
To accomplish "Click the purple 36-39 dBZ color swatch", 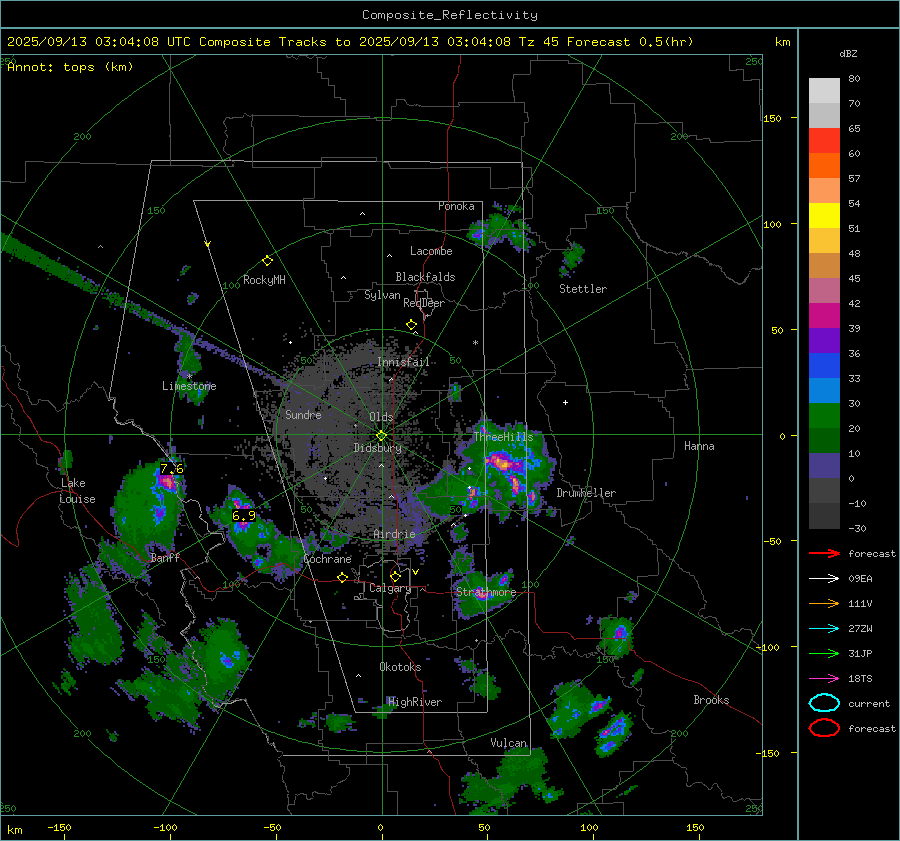I will (824, 340).
